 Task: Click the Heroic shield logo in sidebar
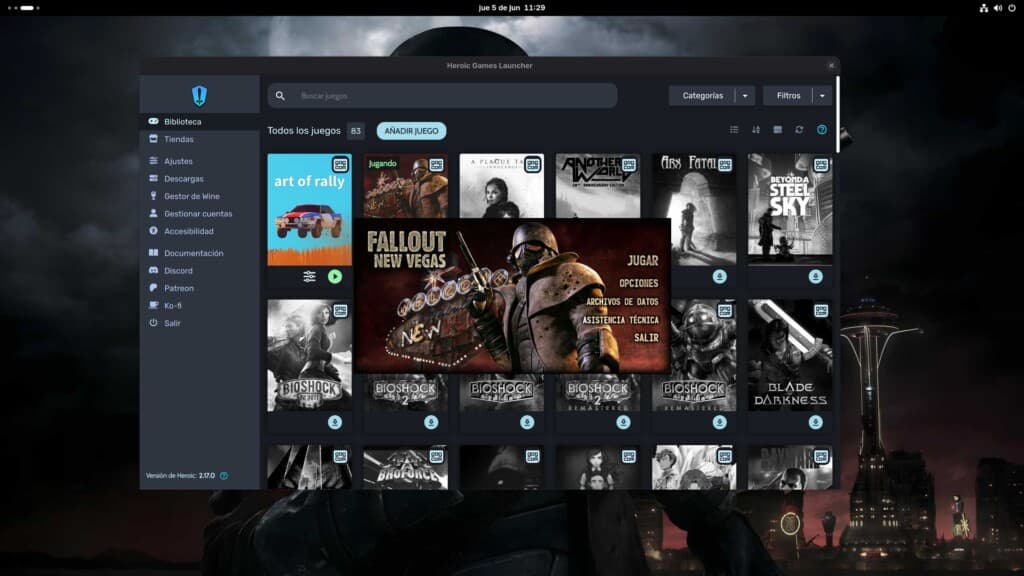coord(199,96)
